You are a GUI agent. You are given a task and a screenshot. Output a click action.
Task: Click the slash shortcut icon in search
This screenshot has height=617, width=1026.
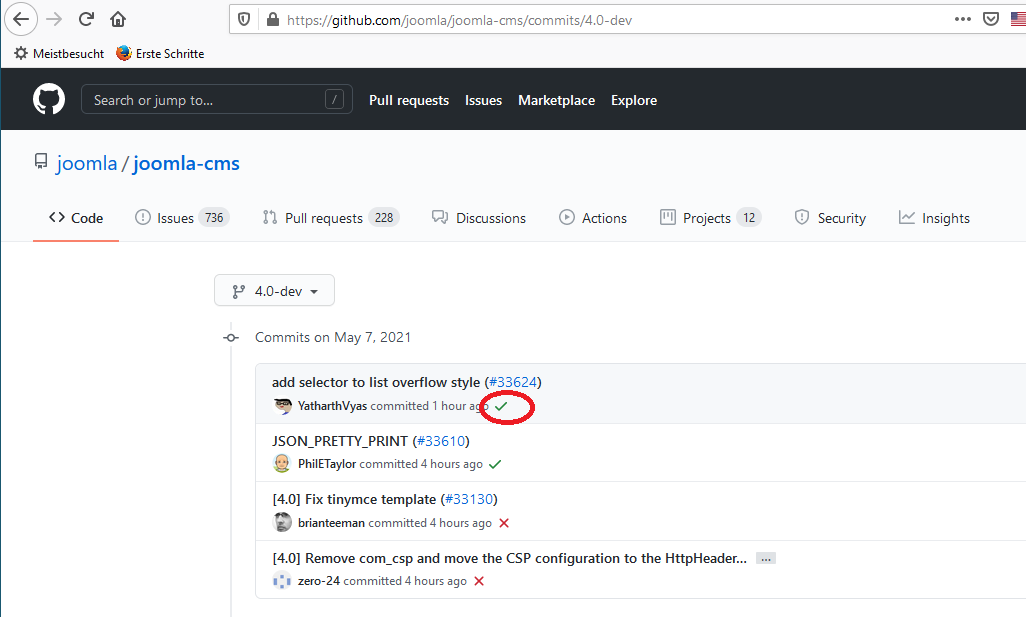point(334,99)
